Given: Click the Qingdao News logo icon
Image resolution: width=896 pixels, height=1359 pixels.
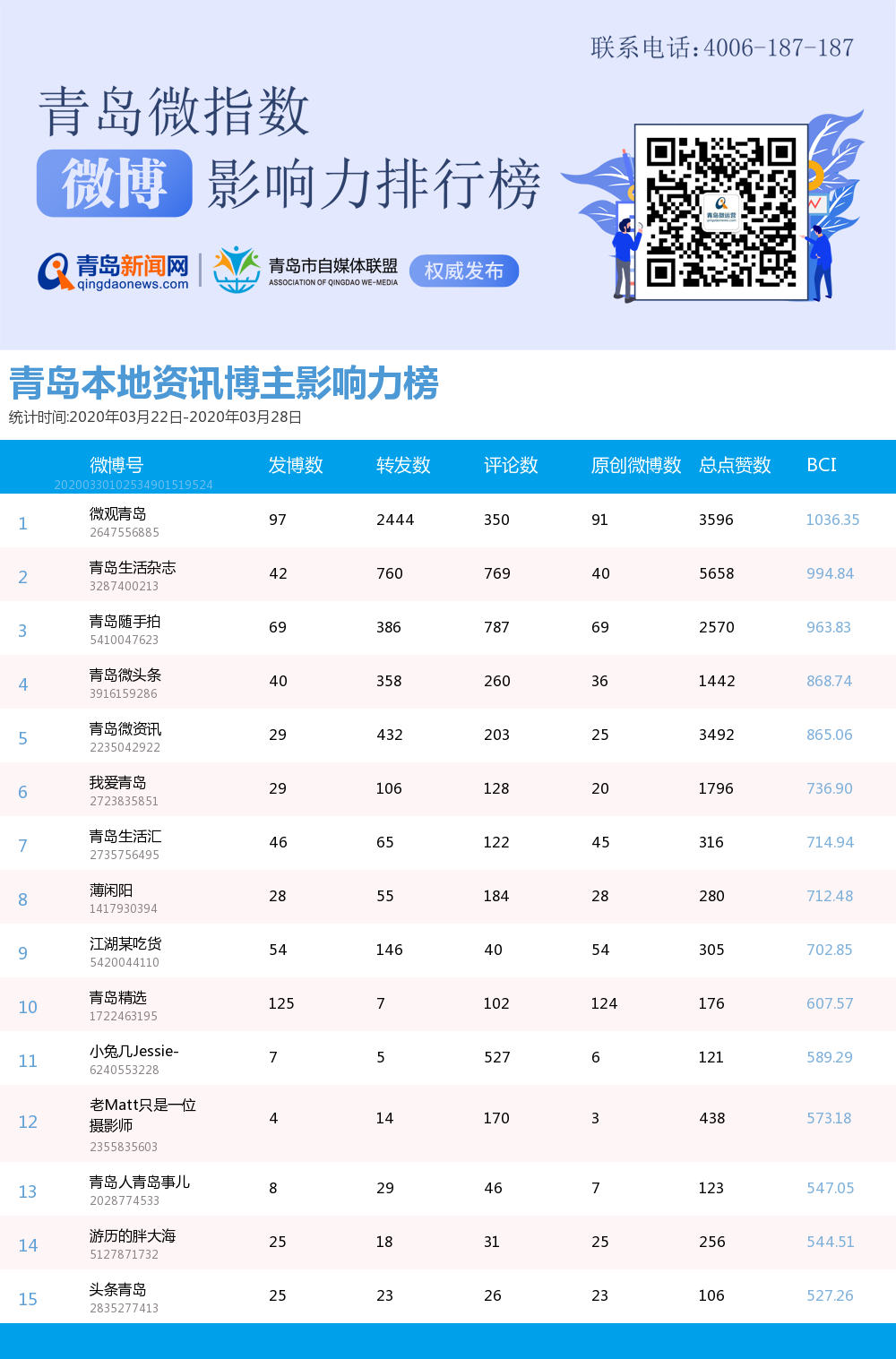Looking at the screenshot, I should [56, 271].
